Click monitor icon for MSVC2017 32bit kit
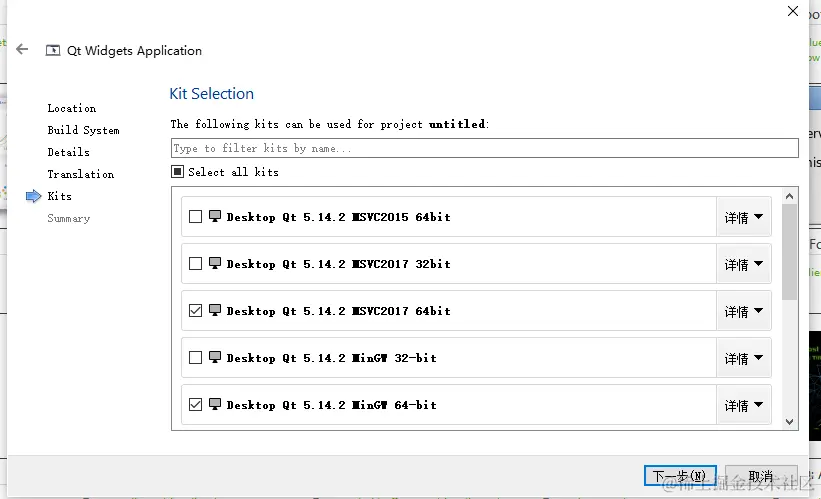 215,263
